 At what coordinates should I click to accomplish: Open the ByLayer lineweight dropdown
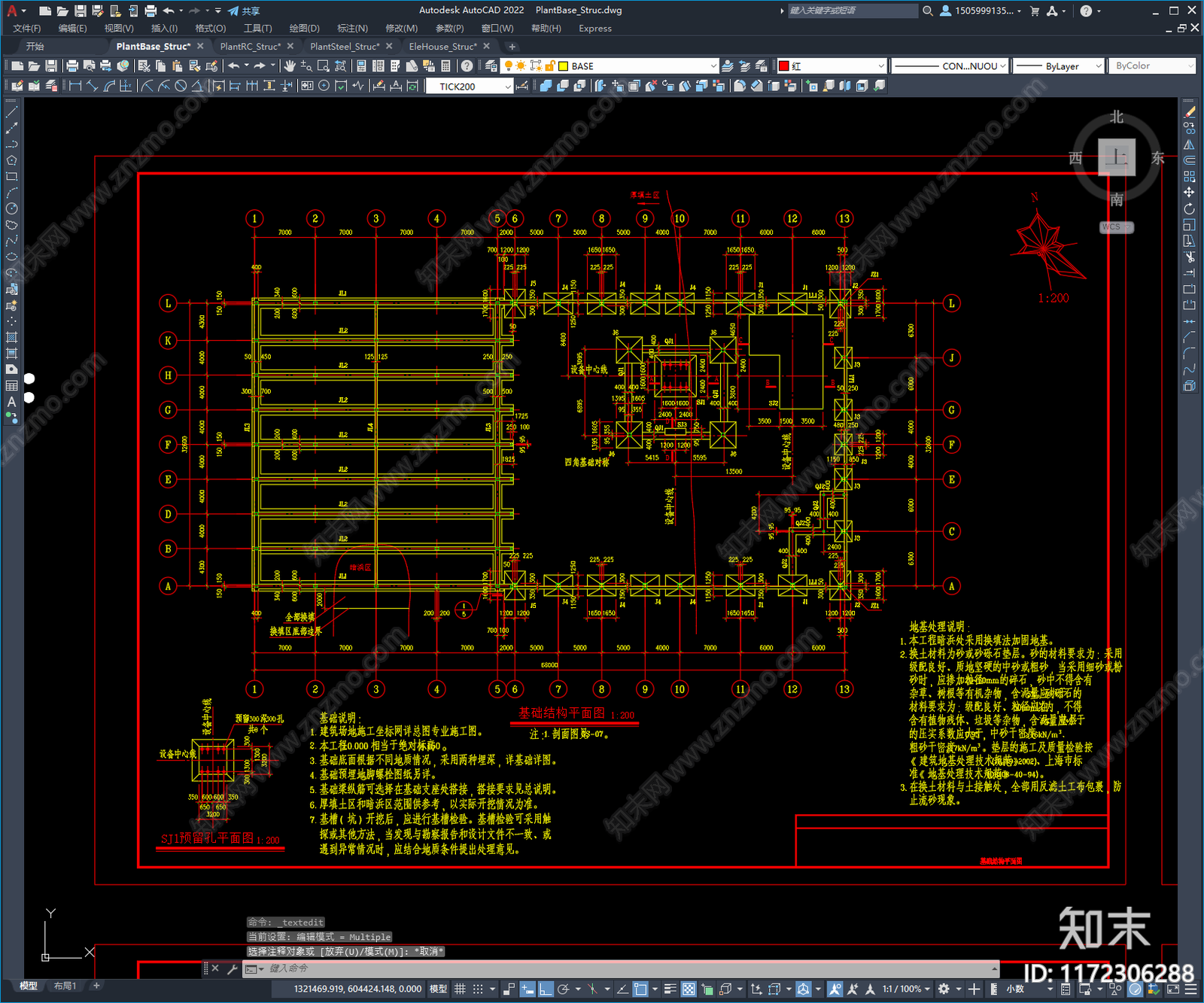click(x=1058, y=66)
